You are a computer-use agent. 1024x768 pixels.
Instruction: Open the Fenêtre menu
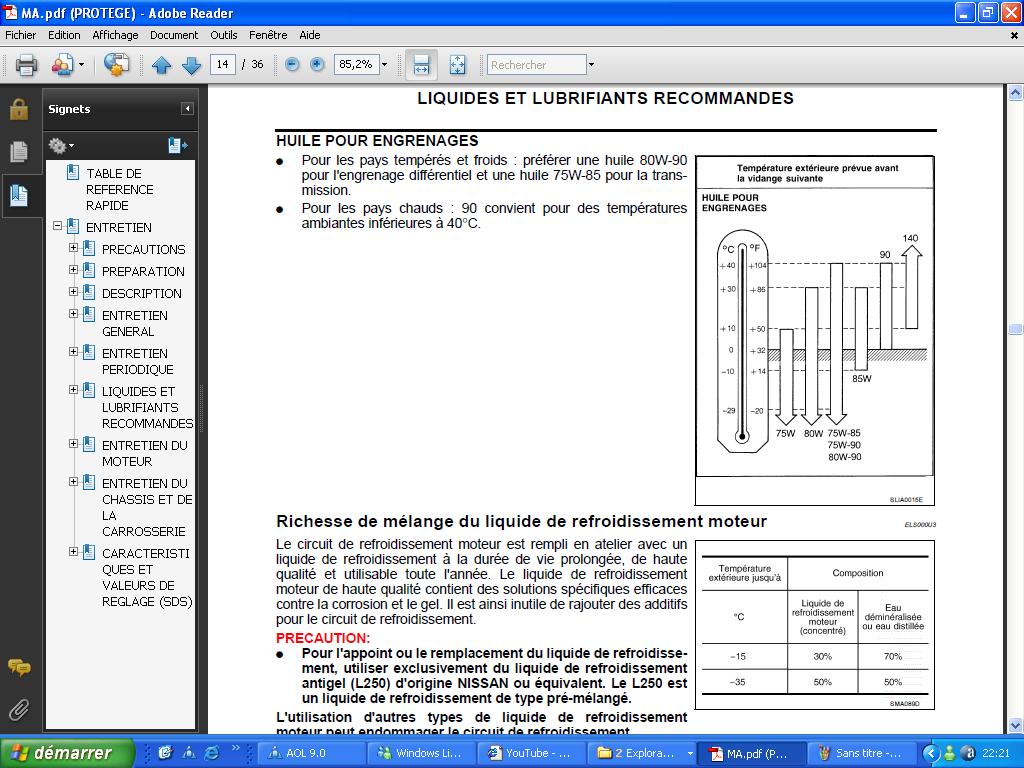click(x=268, y=35)
